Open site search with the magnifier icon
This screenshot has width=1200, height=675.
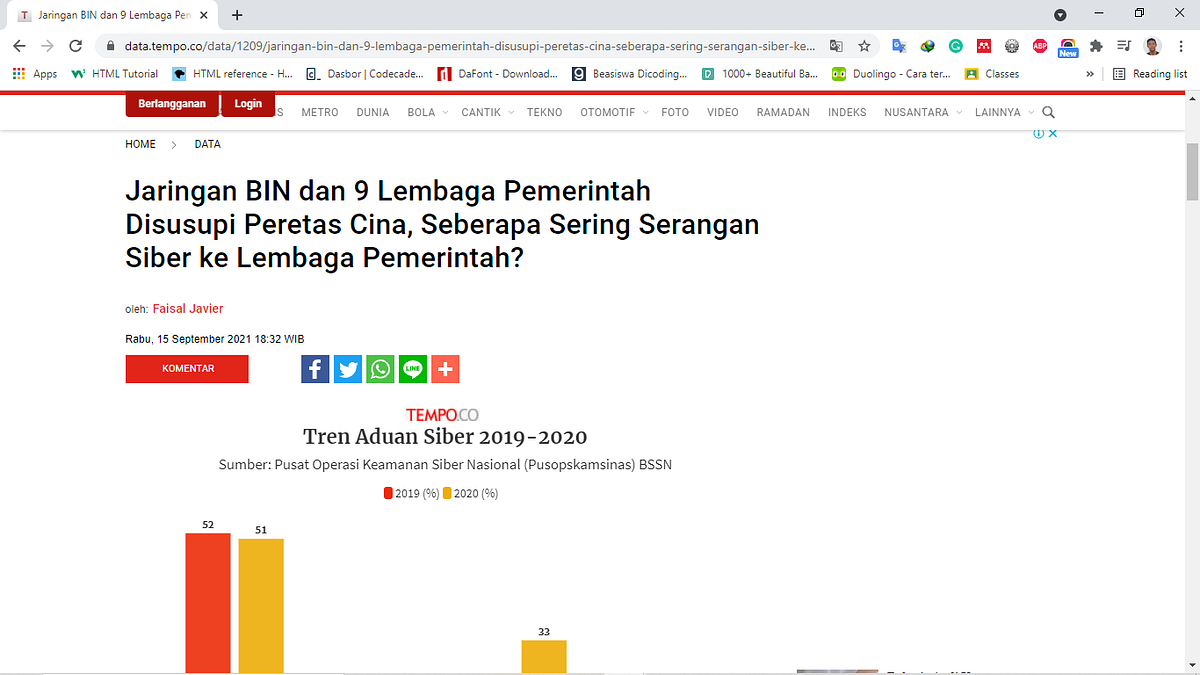(x=1047, y=112)
